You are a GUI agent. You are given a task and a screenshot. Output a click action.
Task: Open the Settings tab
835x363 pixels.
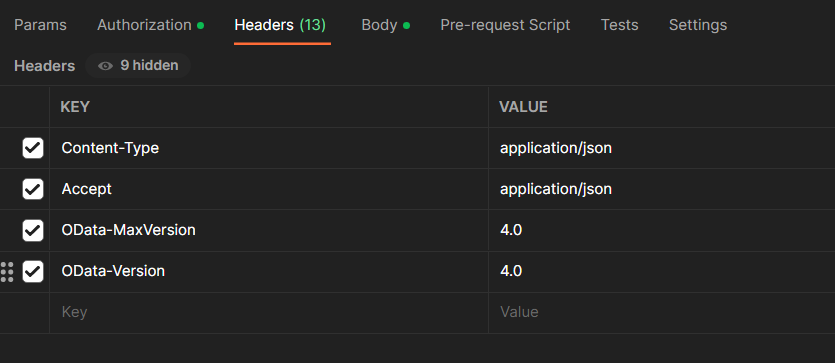click(x=698, y=25)
